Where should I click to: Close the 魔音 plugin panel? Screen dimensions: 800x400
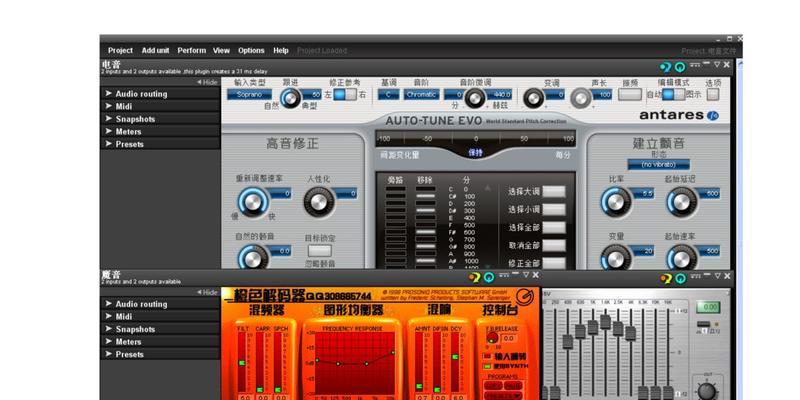[x=535, y=275]
